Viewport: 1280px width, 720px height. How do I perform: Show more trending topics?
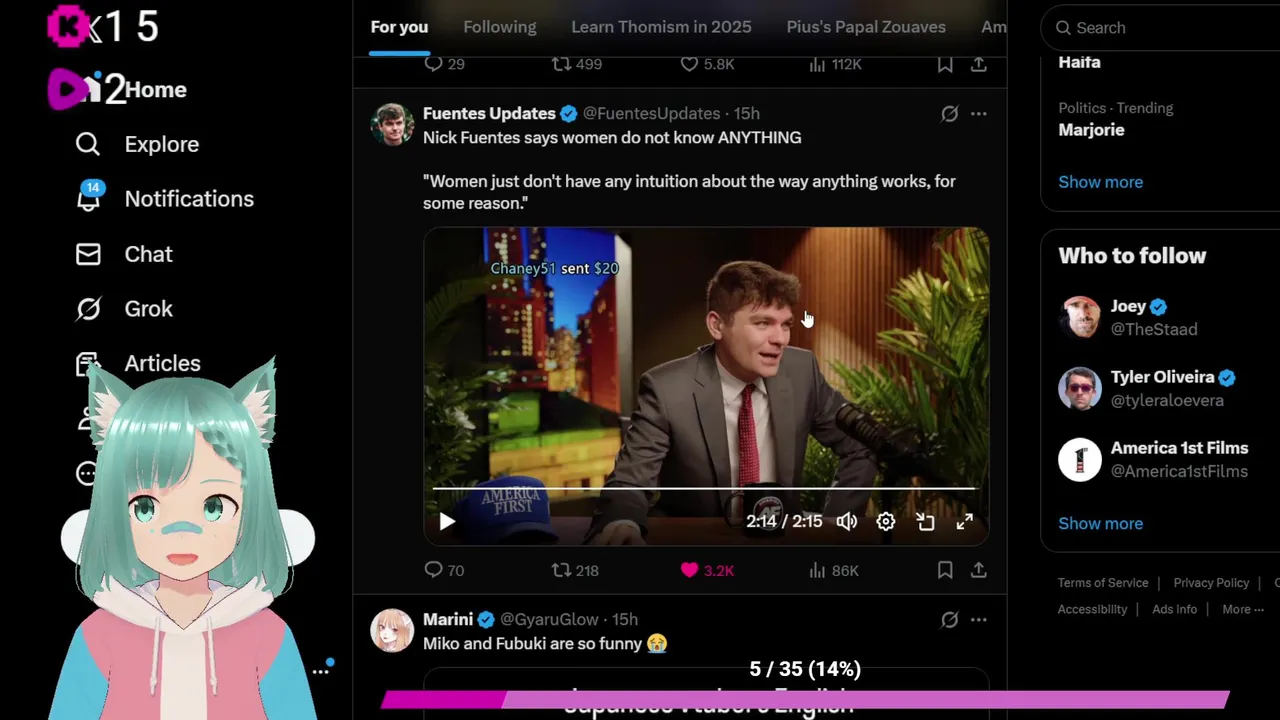1101,182
